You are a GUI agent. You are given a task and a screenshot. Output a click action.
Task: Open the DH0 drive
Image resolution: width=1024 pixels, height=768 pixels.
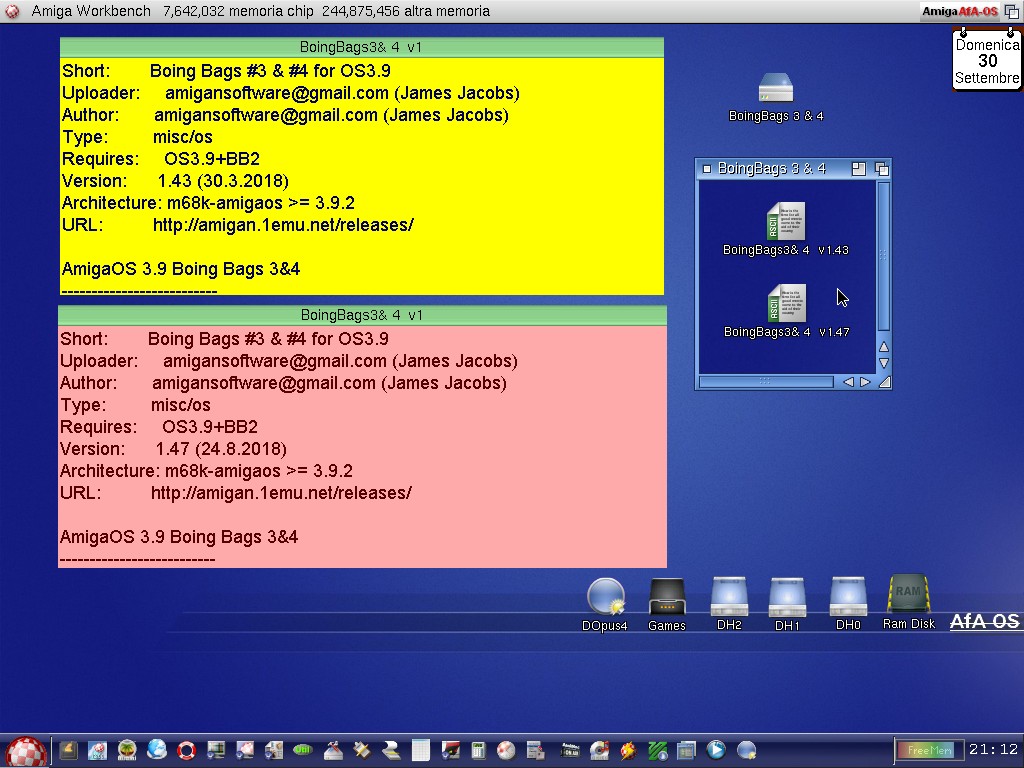pos(847,598)
